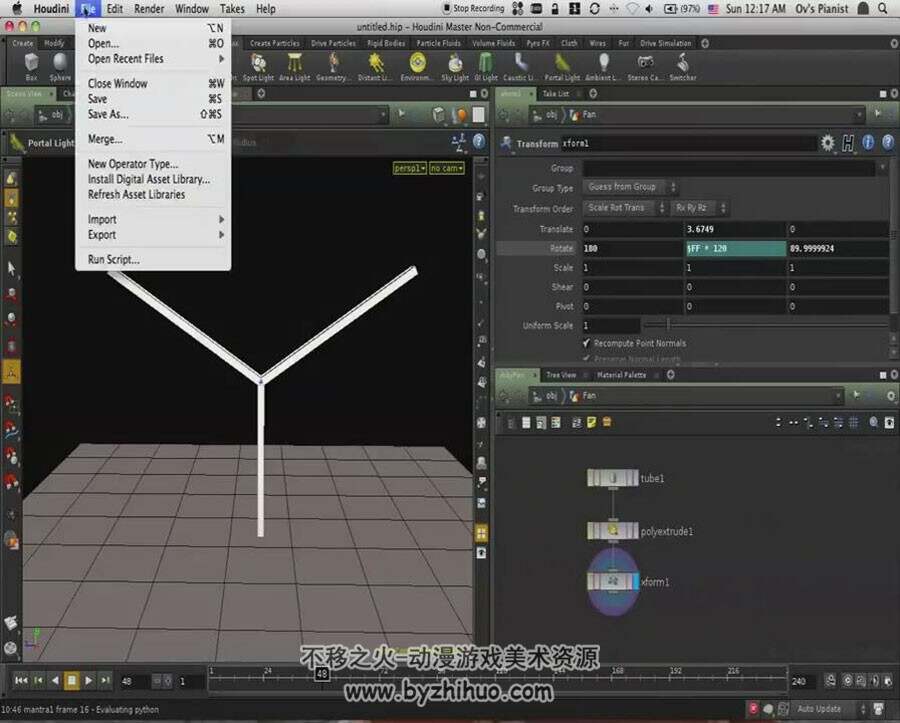Open the Pyro FX shelf tab

pos(538,43)
